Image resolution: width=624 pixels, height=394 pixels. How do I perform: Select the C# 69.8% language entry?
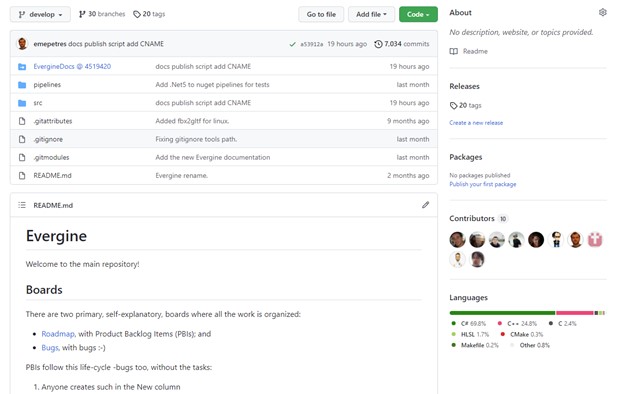[468, 324]
